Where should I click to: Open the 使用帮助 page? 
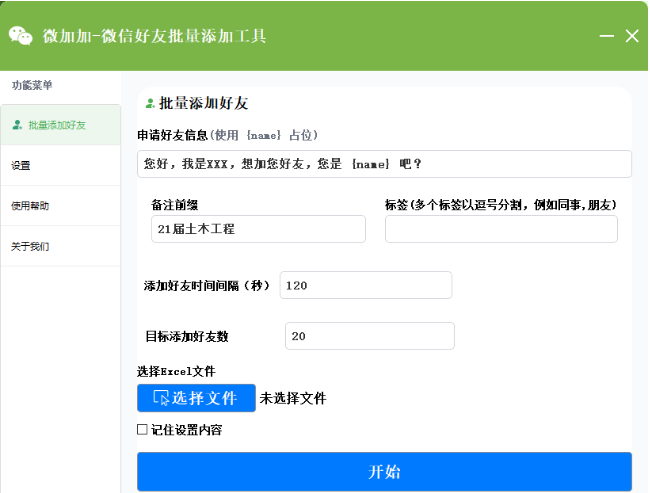30,206
